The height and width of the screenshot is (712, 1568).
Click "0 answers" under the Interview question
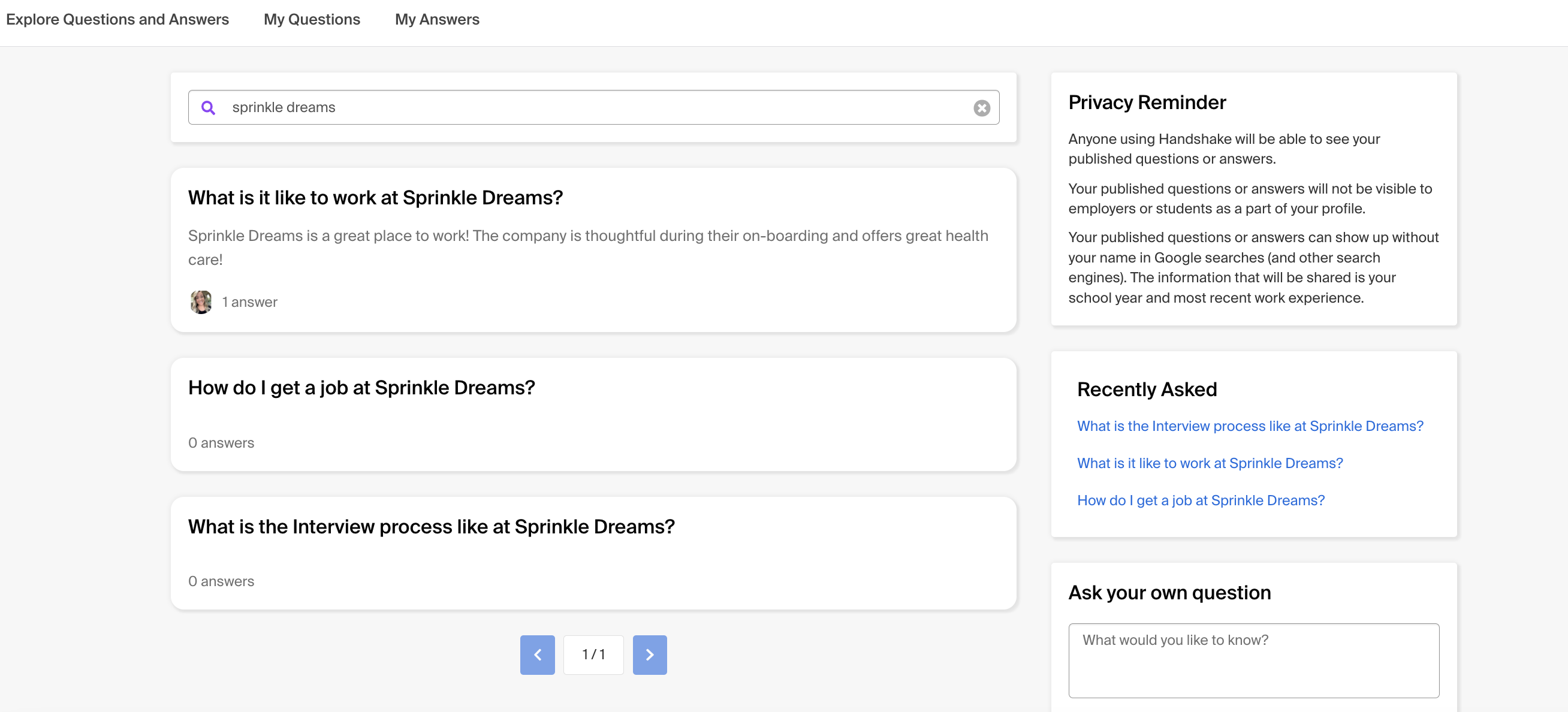tap(221, 581)
